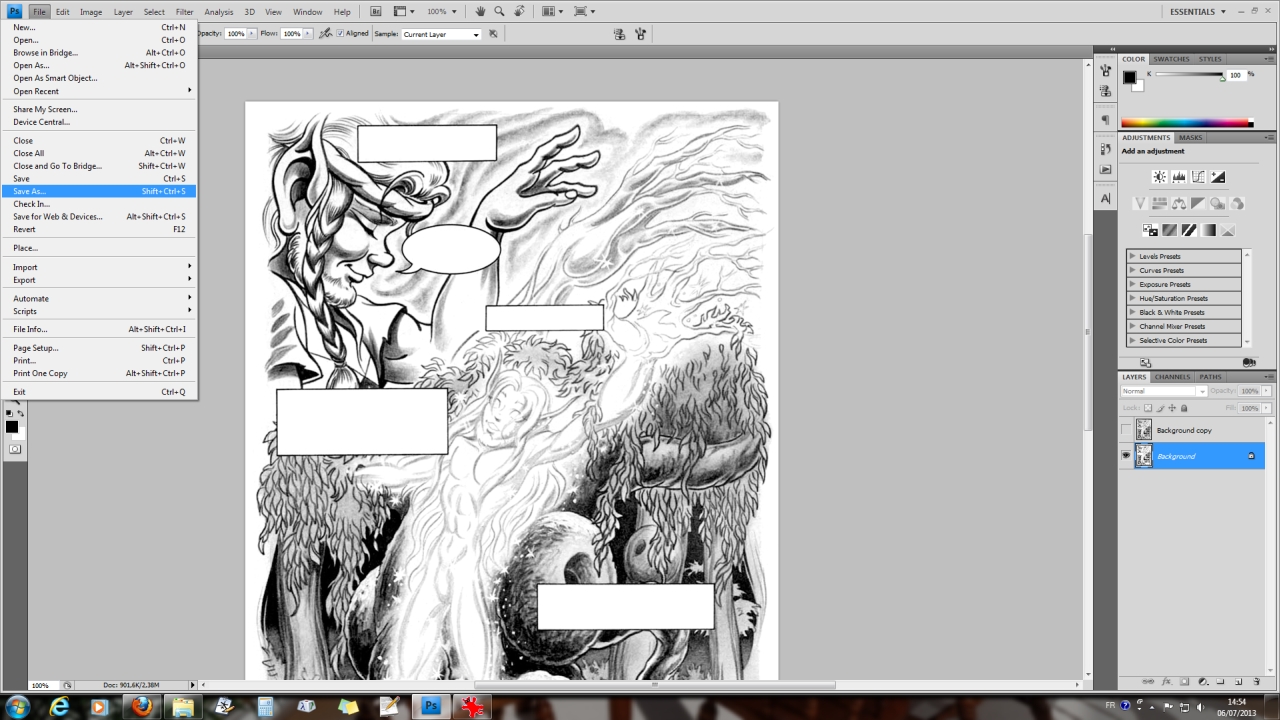Open the Essentials workspace switcher
This screenshot has height=720, width=1280.
coord(1197,12)
